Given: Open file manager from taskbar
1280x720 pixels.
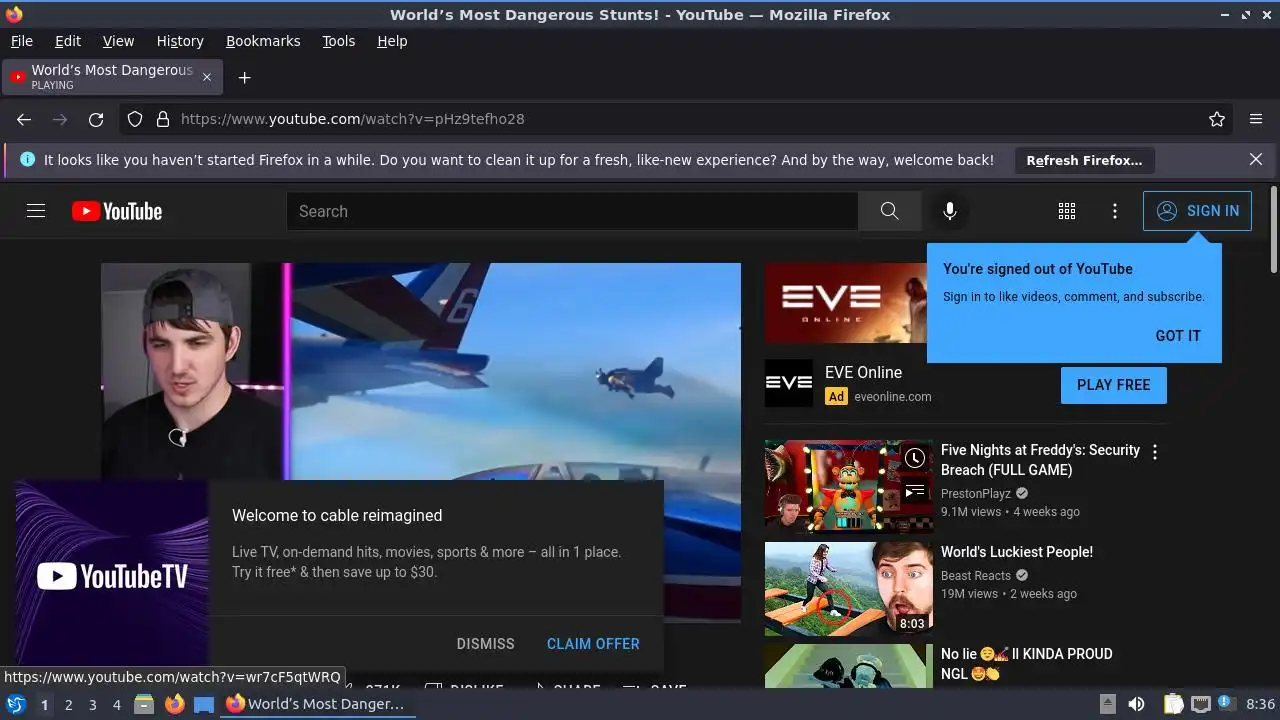Looking at the screenshot, I should click(144, 704).
